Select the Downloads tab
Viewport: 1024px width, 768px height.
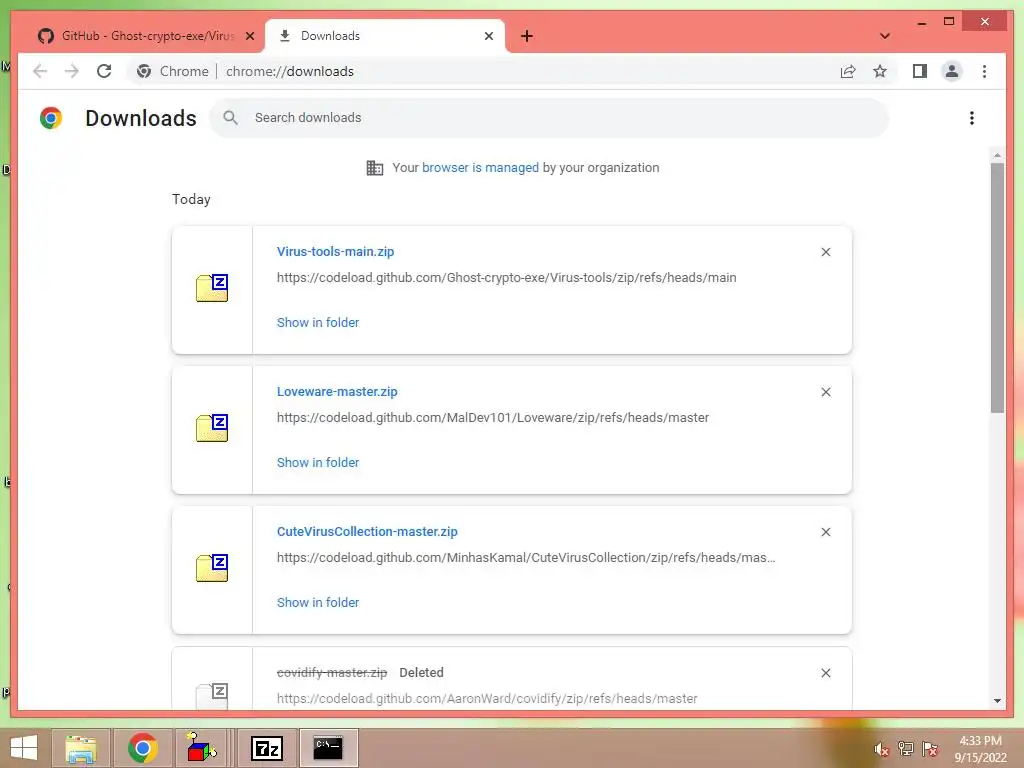tap(385, 36)
